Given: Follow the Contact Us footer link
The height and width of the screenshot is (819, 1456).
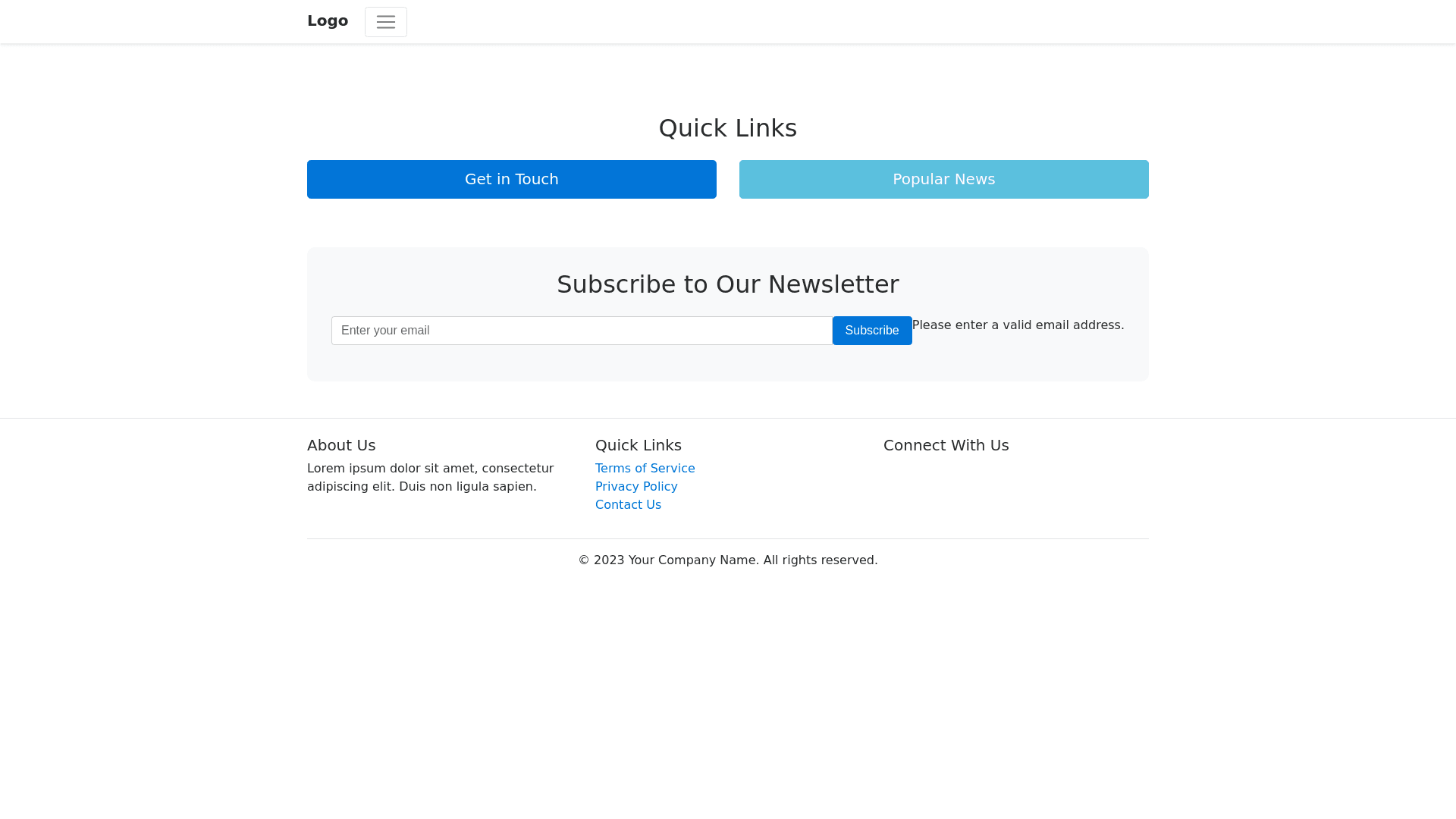Looking at the screenshot, I should coord(628,505).
